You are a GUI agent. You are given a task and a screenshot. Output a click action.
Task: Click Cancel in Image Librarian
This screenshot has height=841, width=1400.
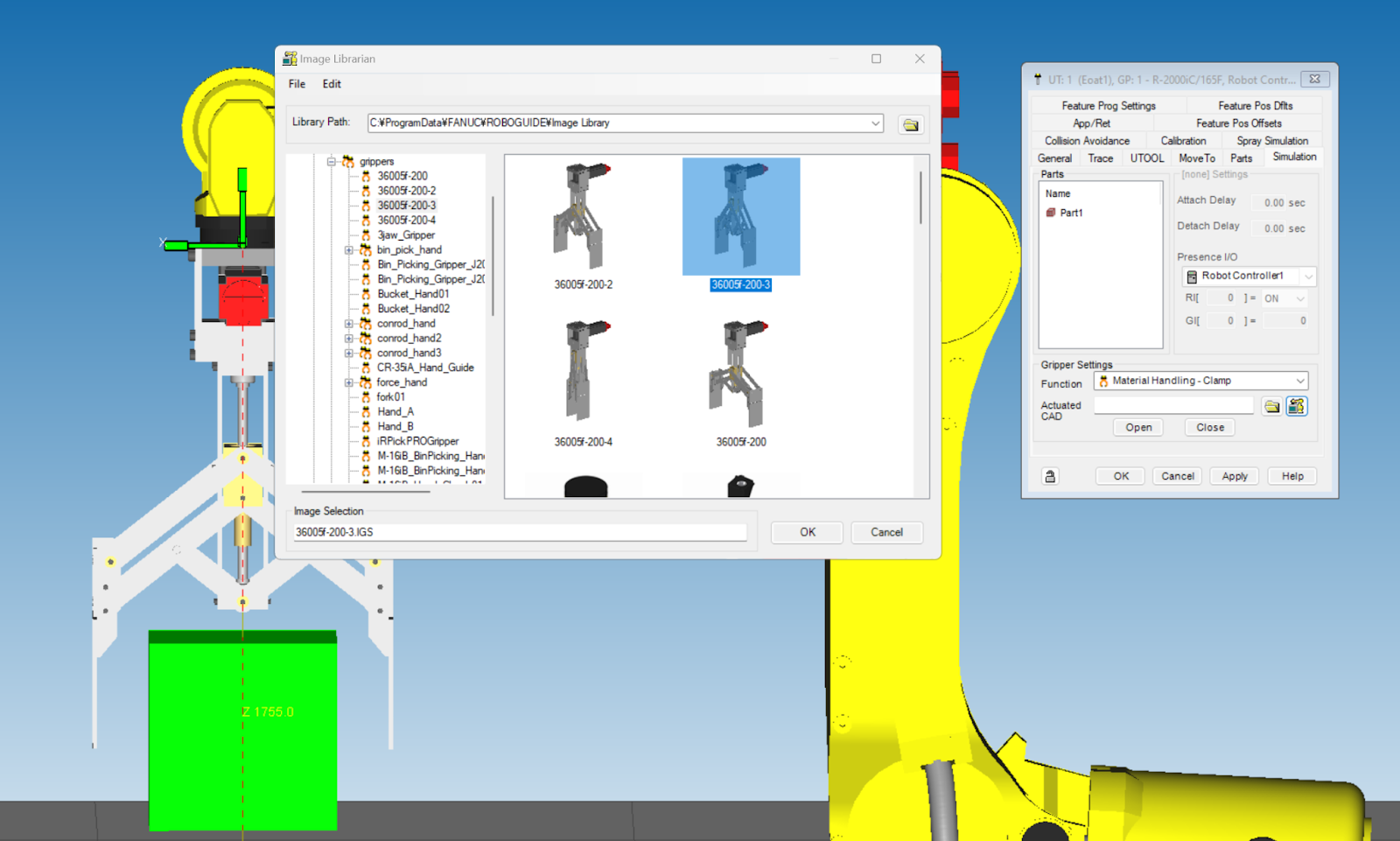[x=886, y=532]
